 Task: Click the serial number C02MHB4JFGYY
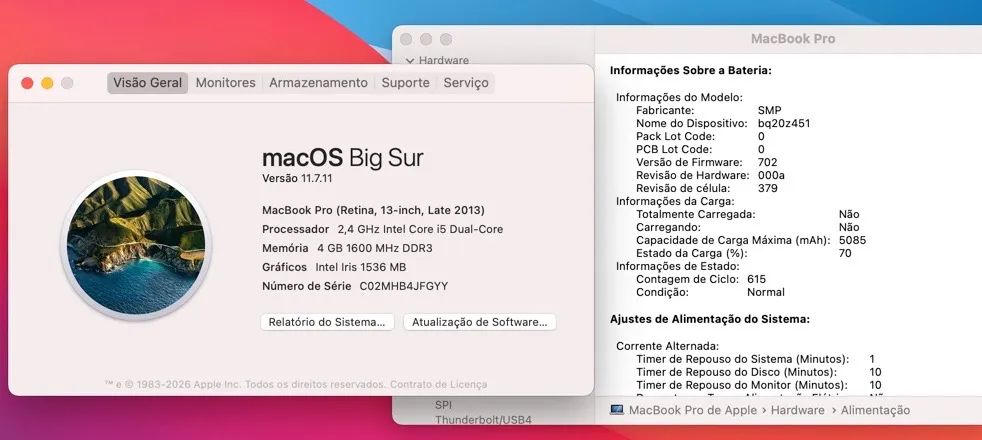click(x=403, y=286)
